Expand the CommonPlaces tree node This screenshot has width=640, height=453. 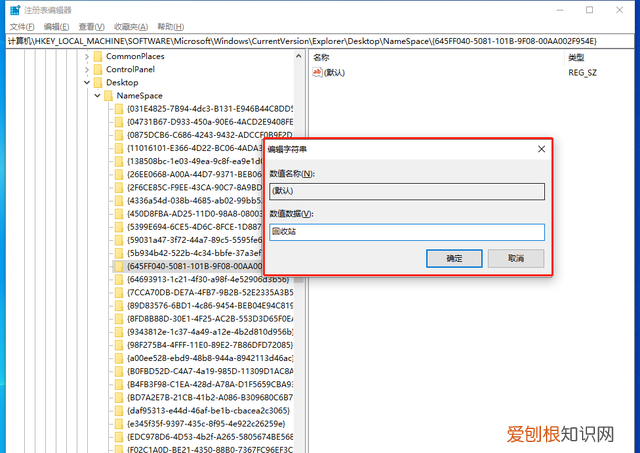point(87,57)
